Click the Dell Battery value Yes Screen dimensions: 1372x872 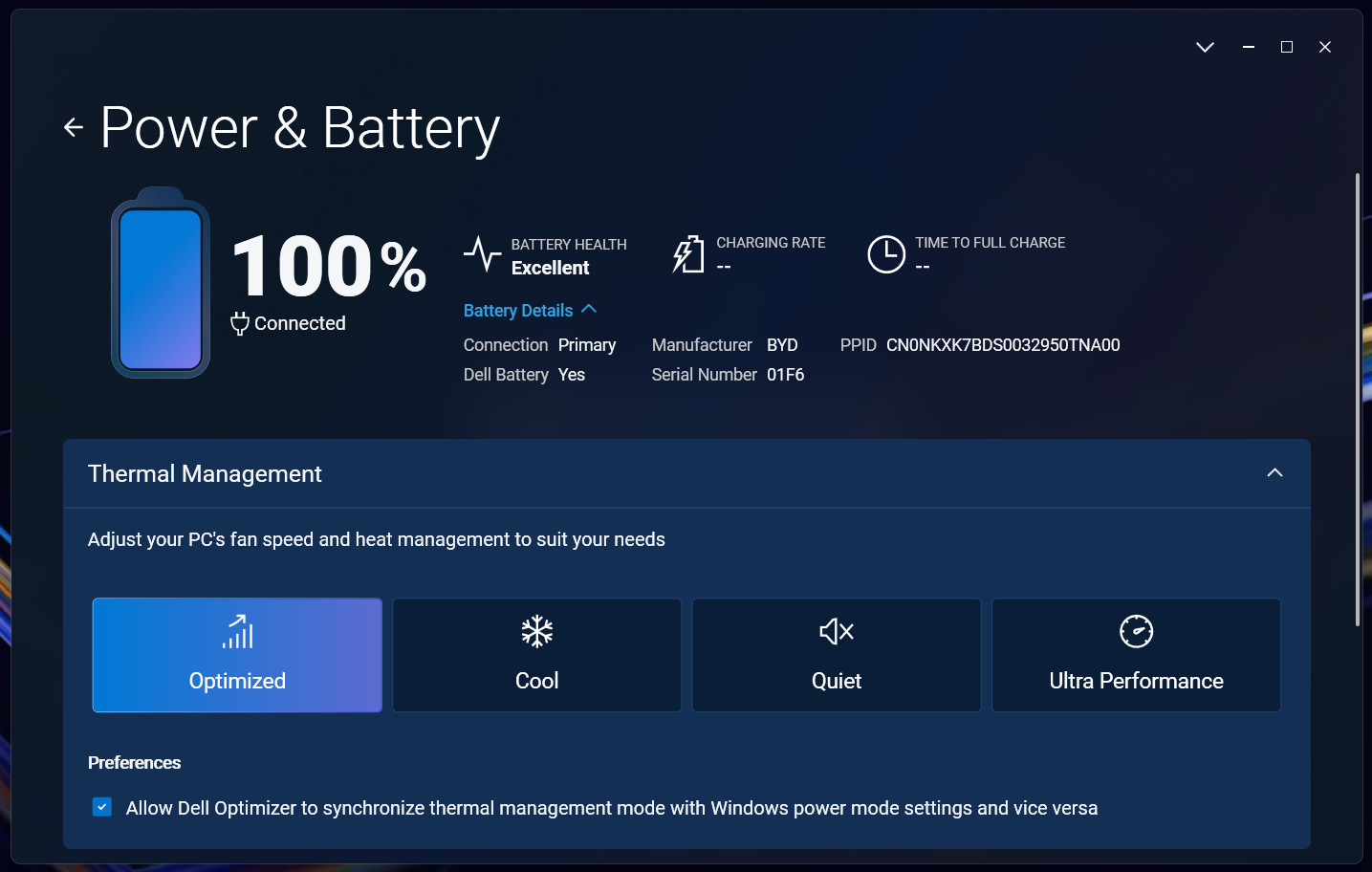coord(572,375)
